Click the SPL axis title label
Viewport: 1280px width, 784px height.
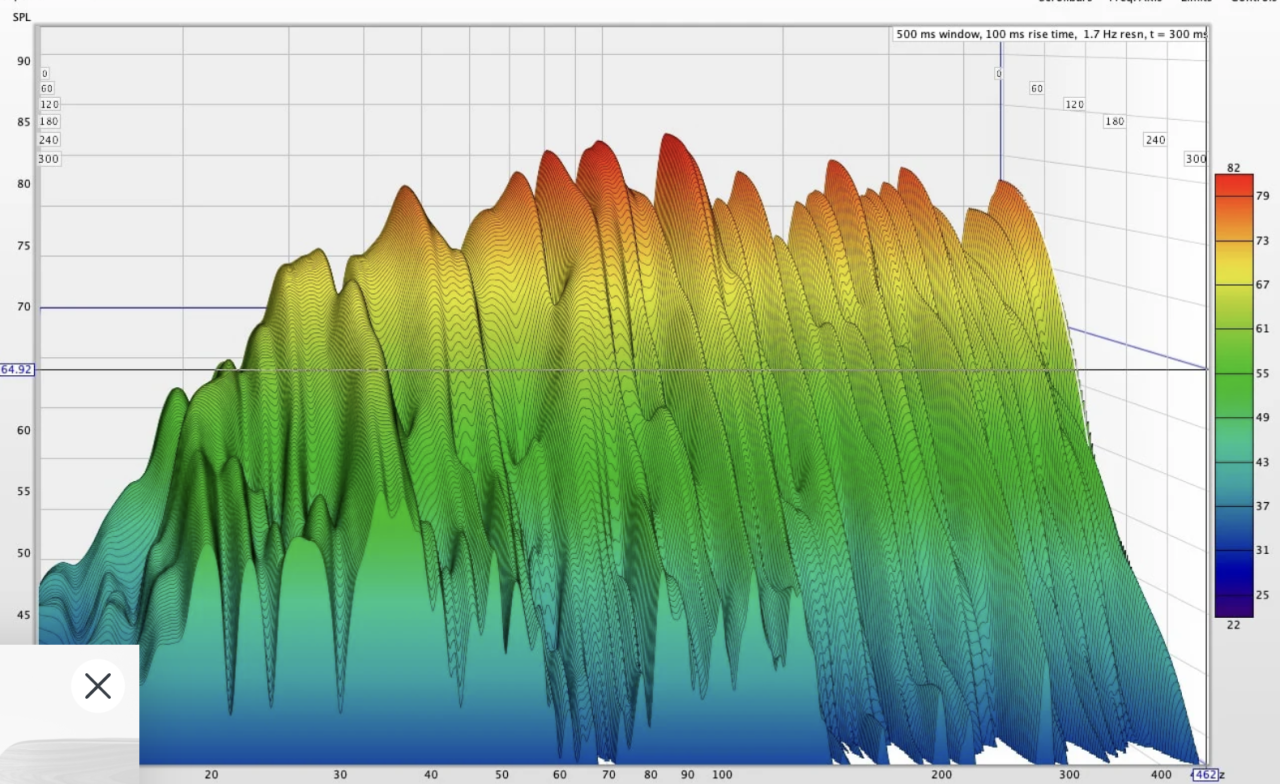22,16
